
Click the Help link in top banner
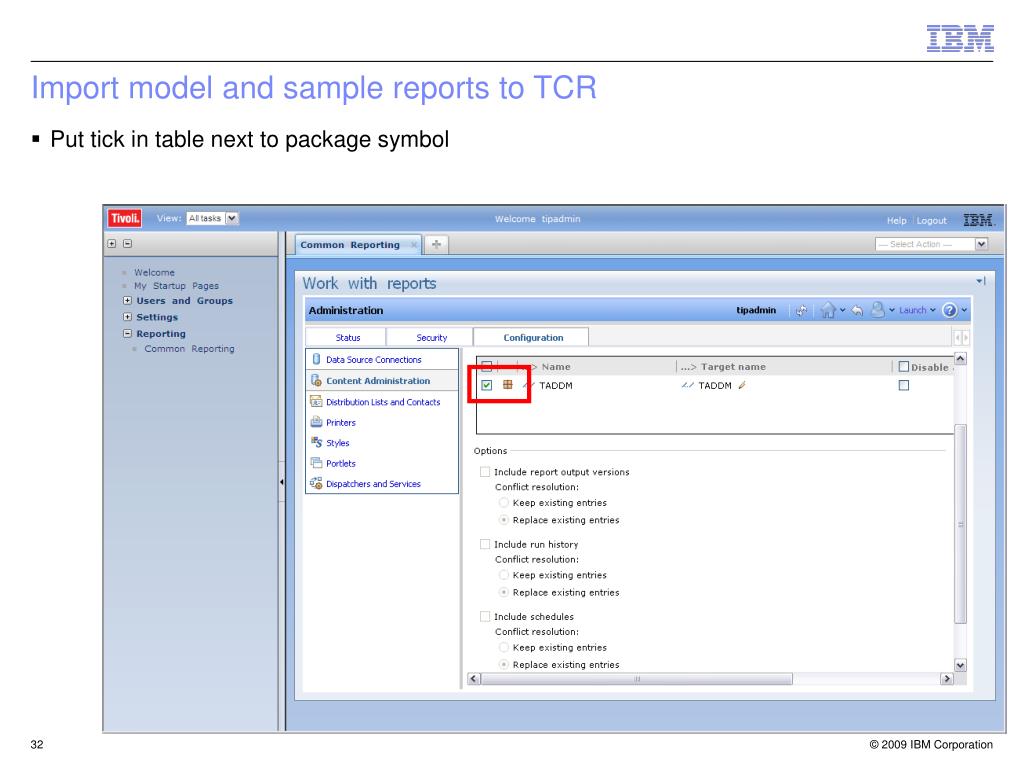point(896,221)
